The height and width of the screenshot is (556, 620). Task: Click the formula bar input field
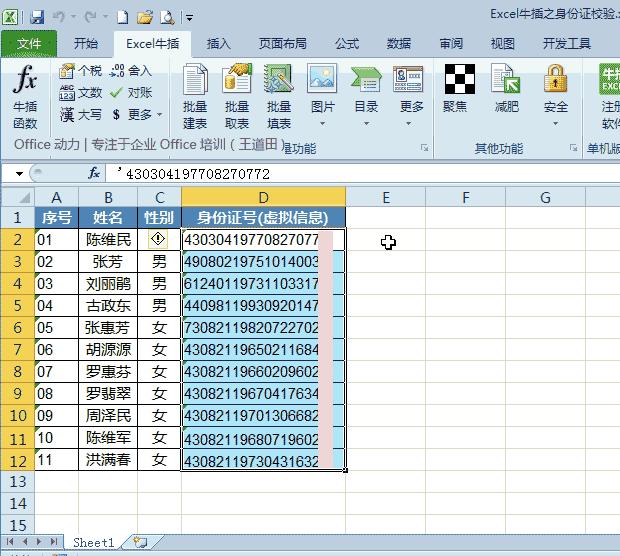[360, 173]
